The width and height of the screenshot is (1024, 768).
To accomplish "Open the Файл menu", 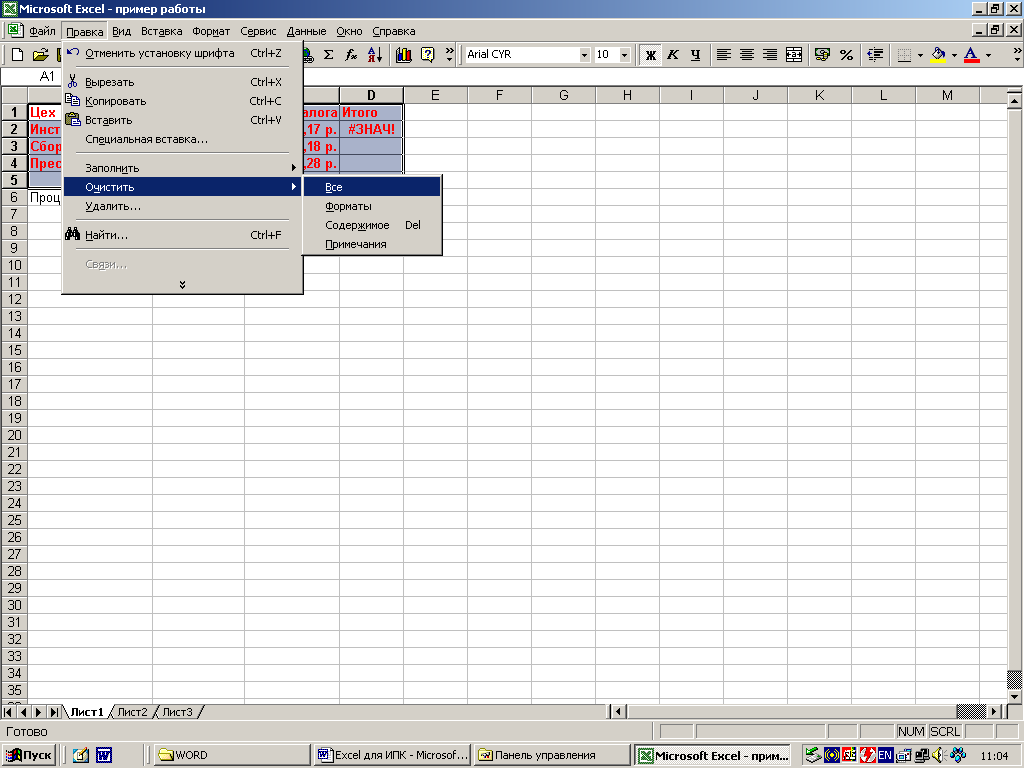I will click(42, 31).
